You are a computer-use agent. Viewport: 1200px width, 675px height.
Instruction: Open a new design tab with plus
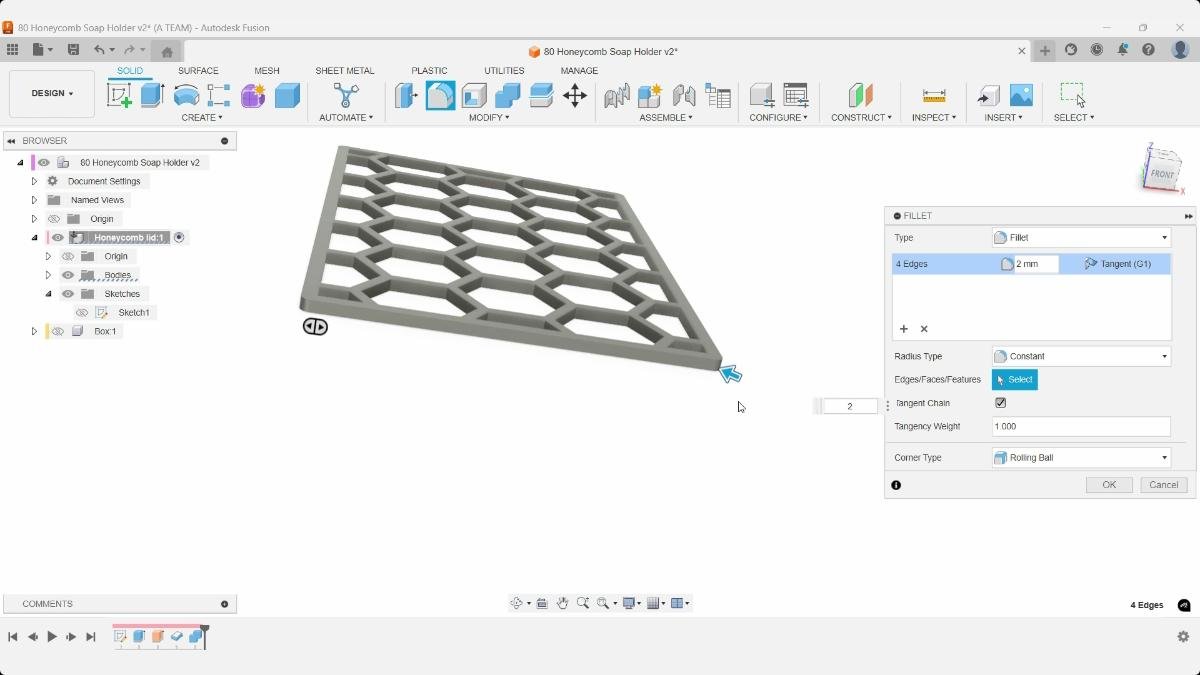(1045, 51)
